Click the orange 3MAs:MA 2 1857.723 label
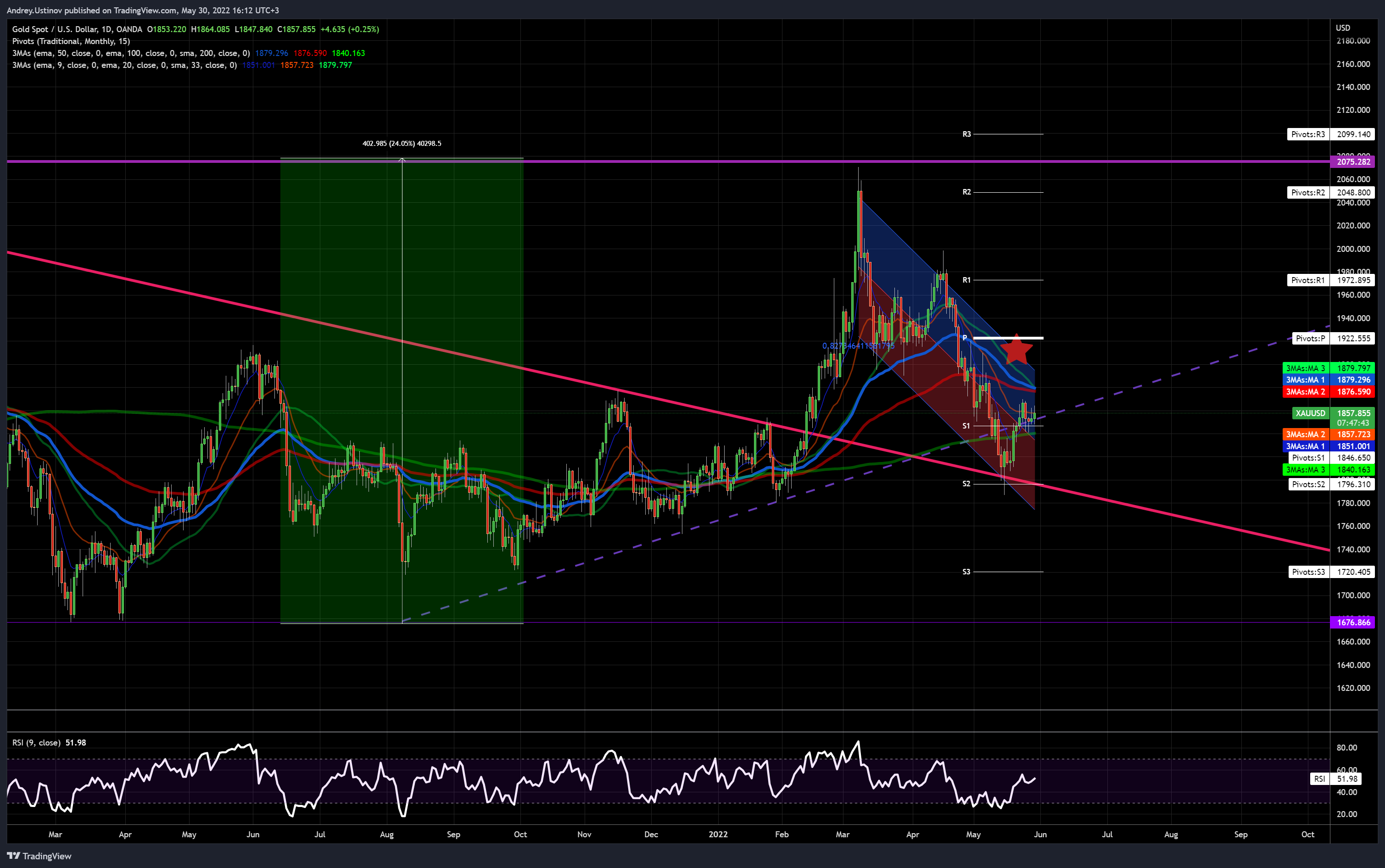 coord(1328,434)
